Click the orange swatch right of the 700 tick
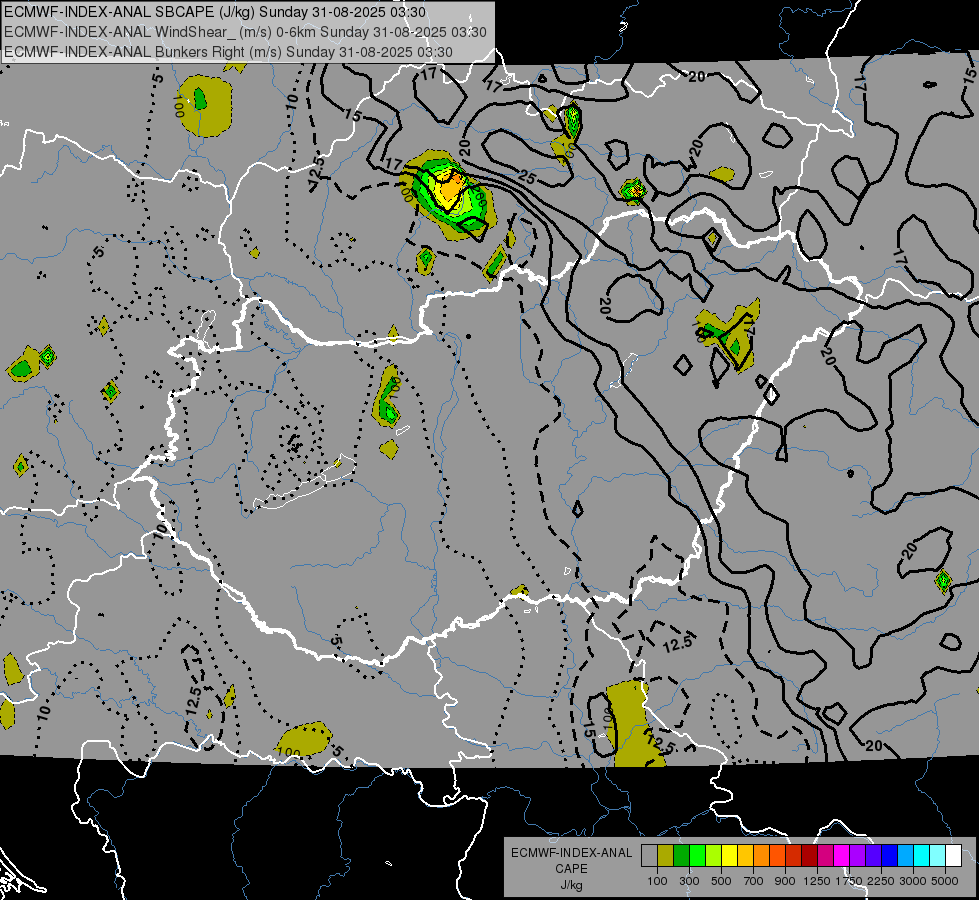The height and width of the screenshot is (900, 979). (762, 855)
